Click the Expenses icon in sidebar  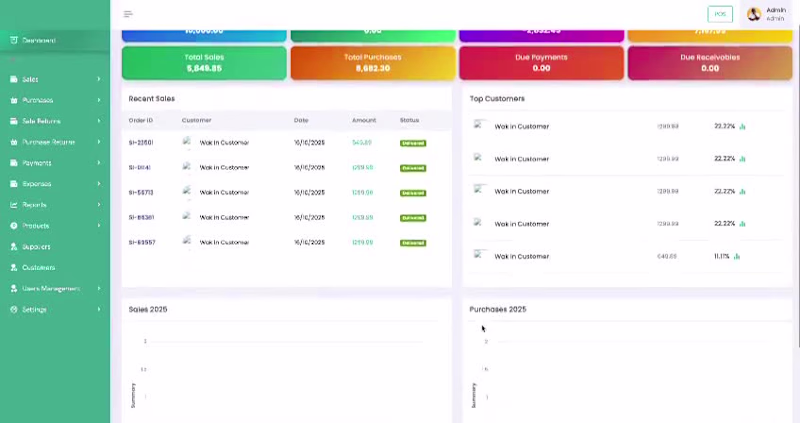(x=14, y=184)
